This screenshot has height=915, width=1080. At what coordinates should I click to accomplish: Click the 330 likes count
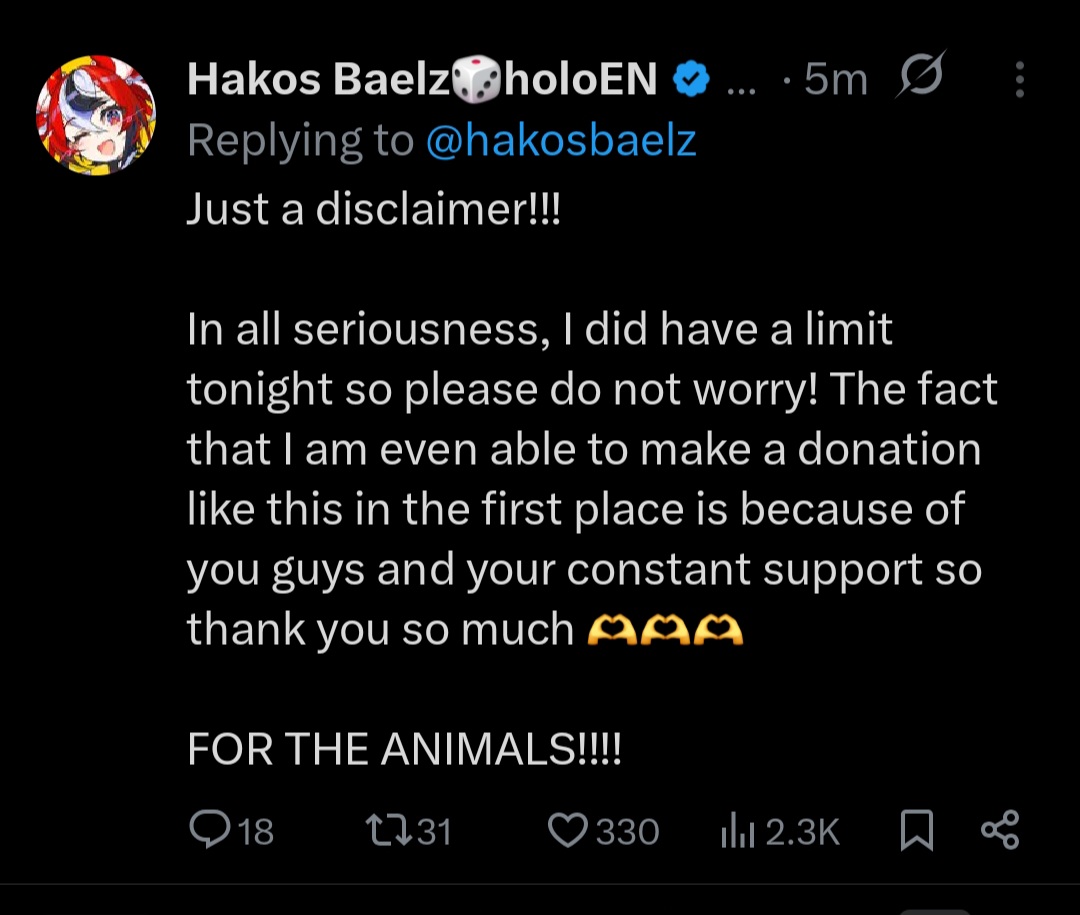click(x=627, y=832)
